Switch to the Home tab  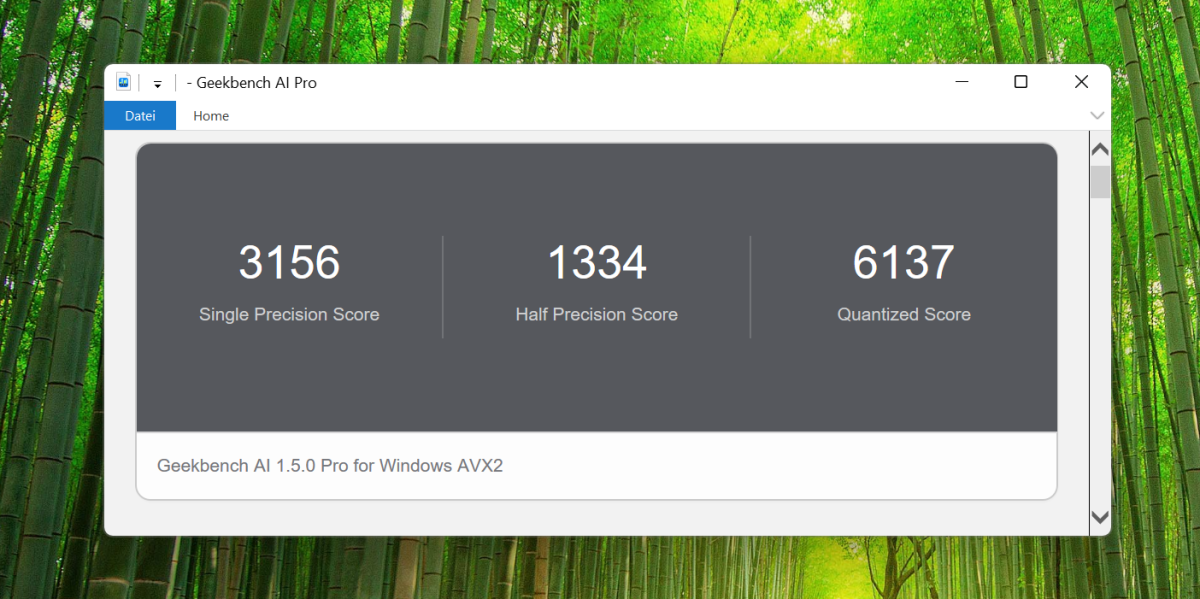pos(210,115)
